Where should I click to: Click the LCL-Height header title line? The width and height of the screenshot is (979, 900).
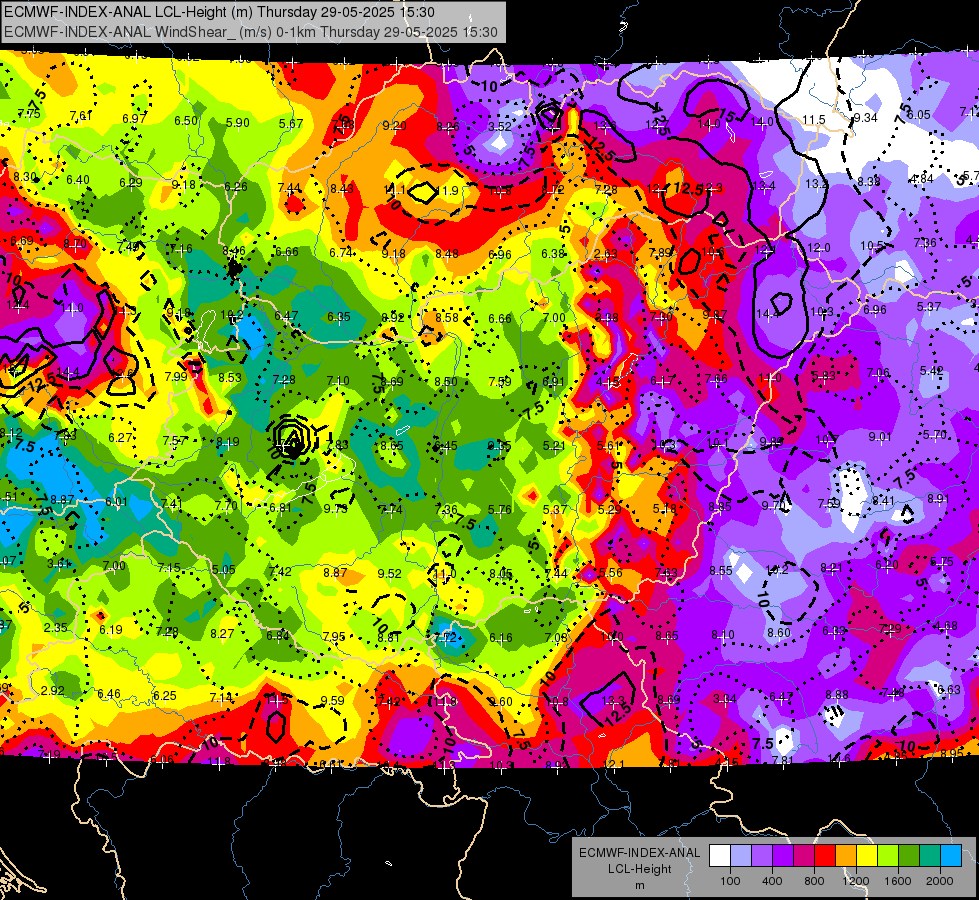tap(220, 12)
